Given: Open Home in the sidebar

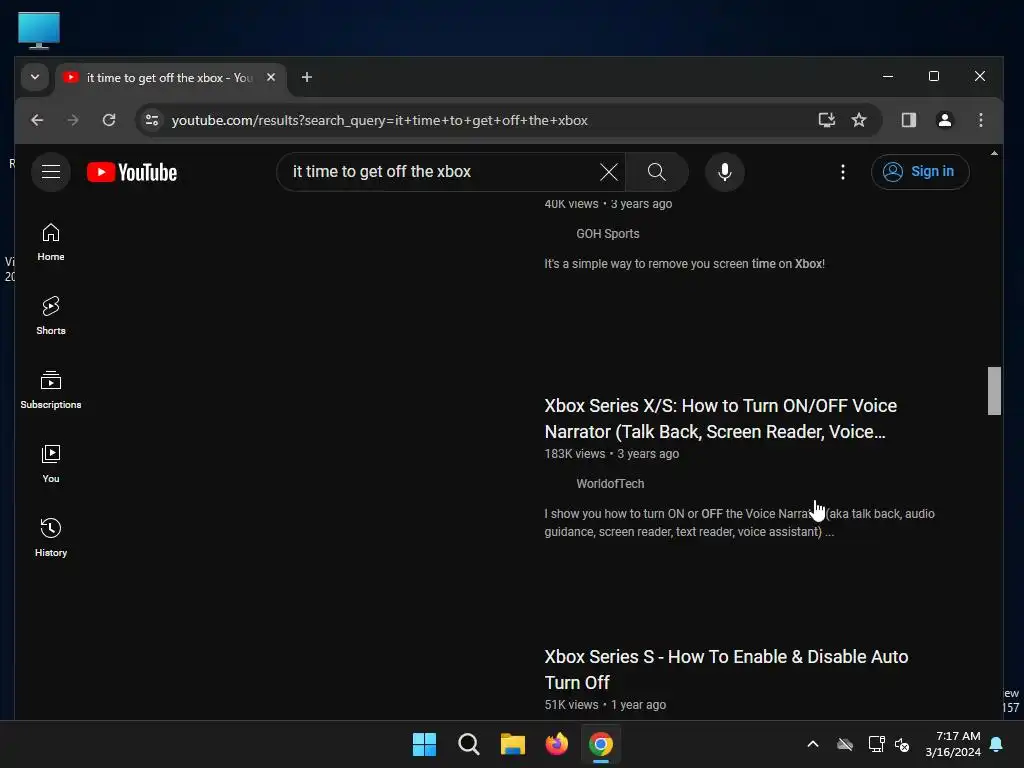Looking at the screenshot, I should point(51,242).
